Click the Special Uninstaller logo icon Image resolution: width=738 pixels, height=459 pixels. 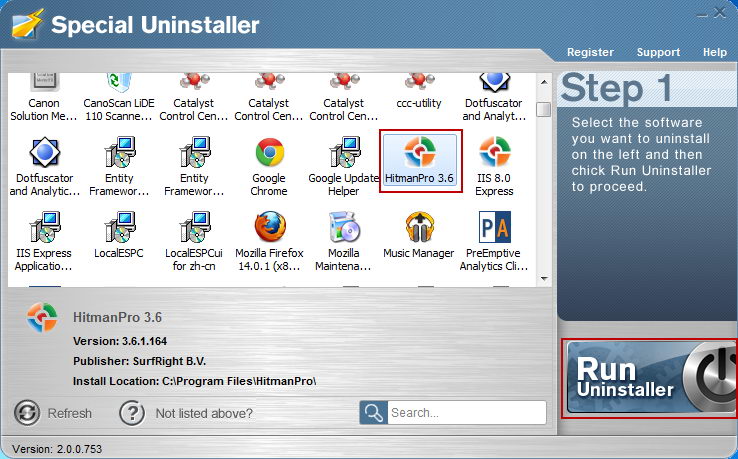pyautogui.click(x=28, y=23)
